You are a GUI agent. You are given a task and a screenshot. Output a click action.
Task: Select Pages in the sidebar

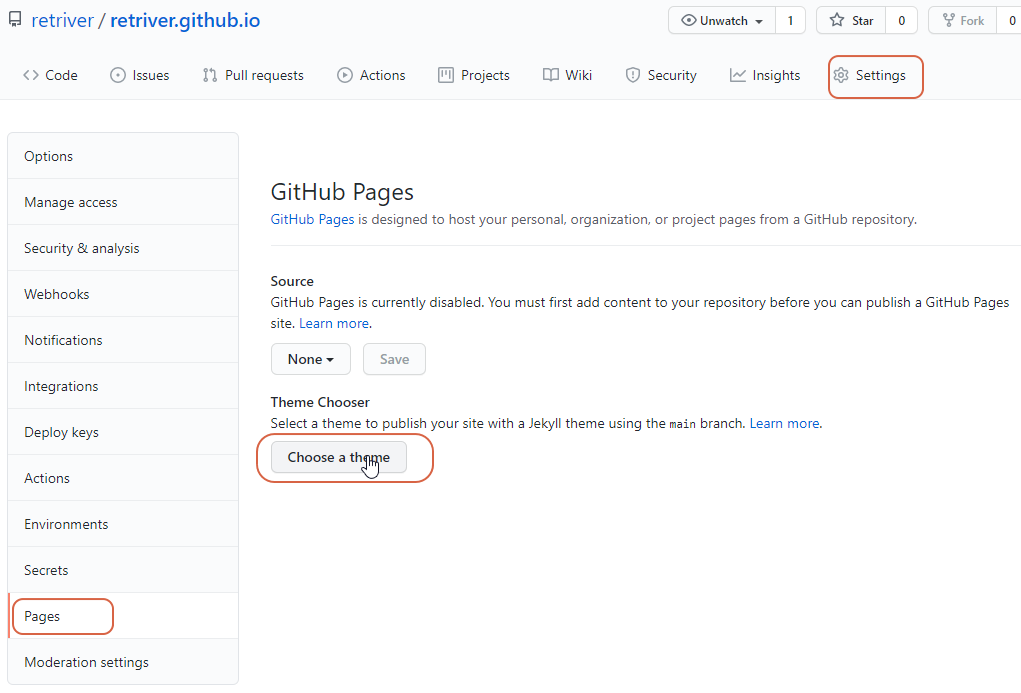123,616
